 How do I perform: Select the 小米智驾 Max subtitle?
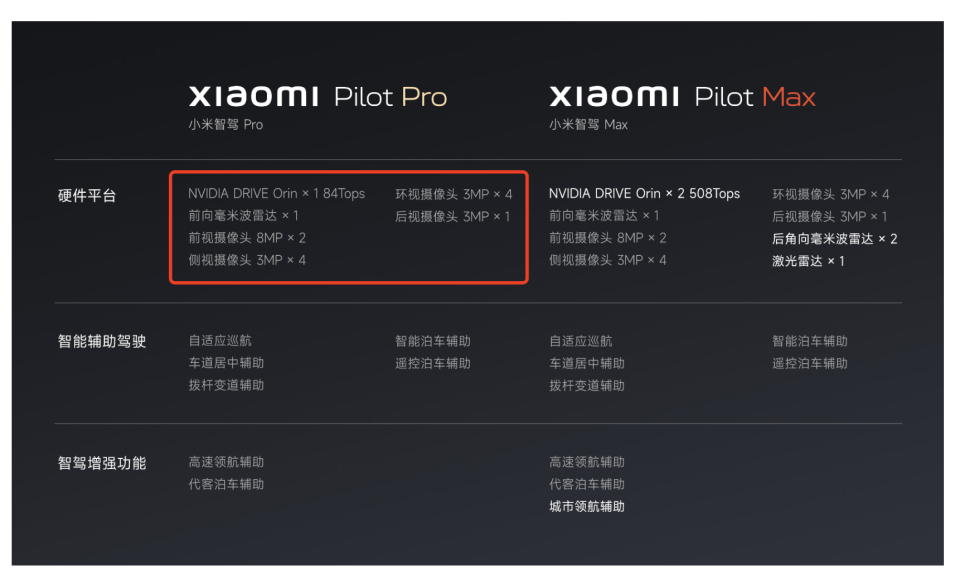588,124
